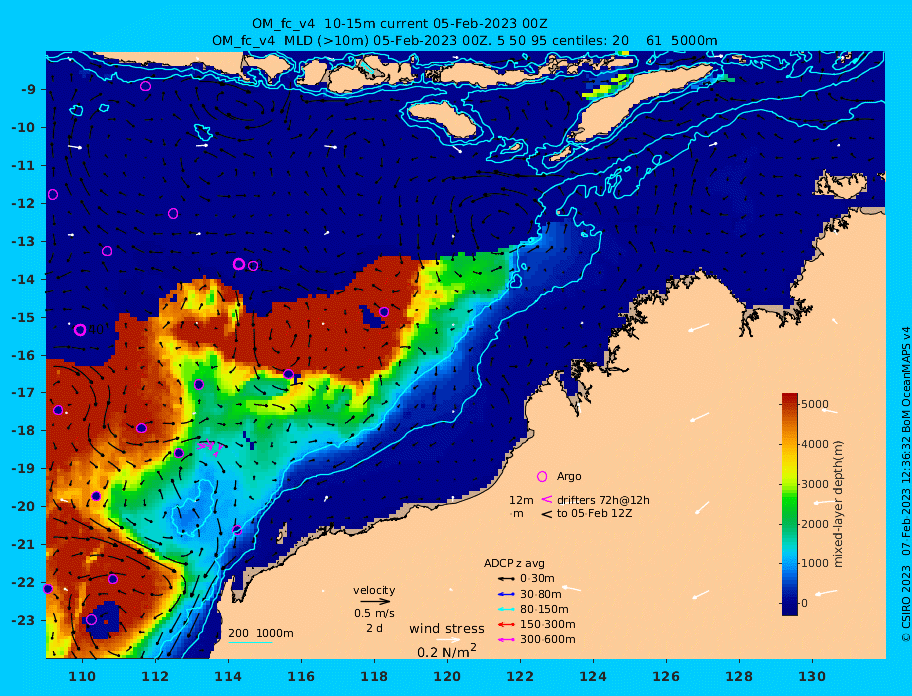Click the 5000 tick on the colorbar
This screenshot has width=912, height=696.
[x=814, y=404]
